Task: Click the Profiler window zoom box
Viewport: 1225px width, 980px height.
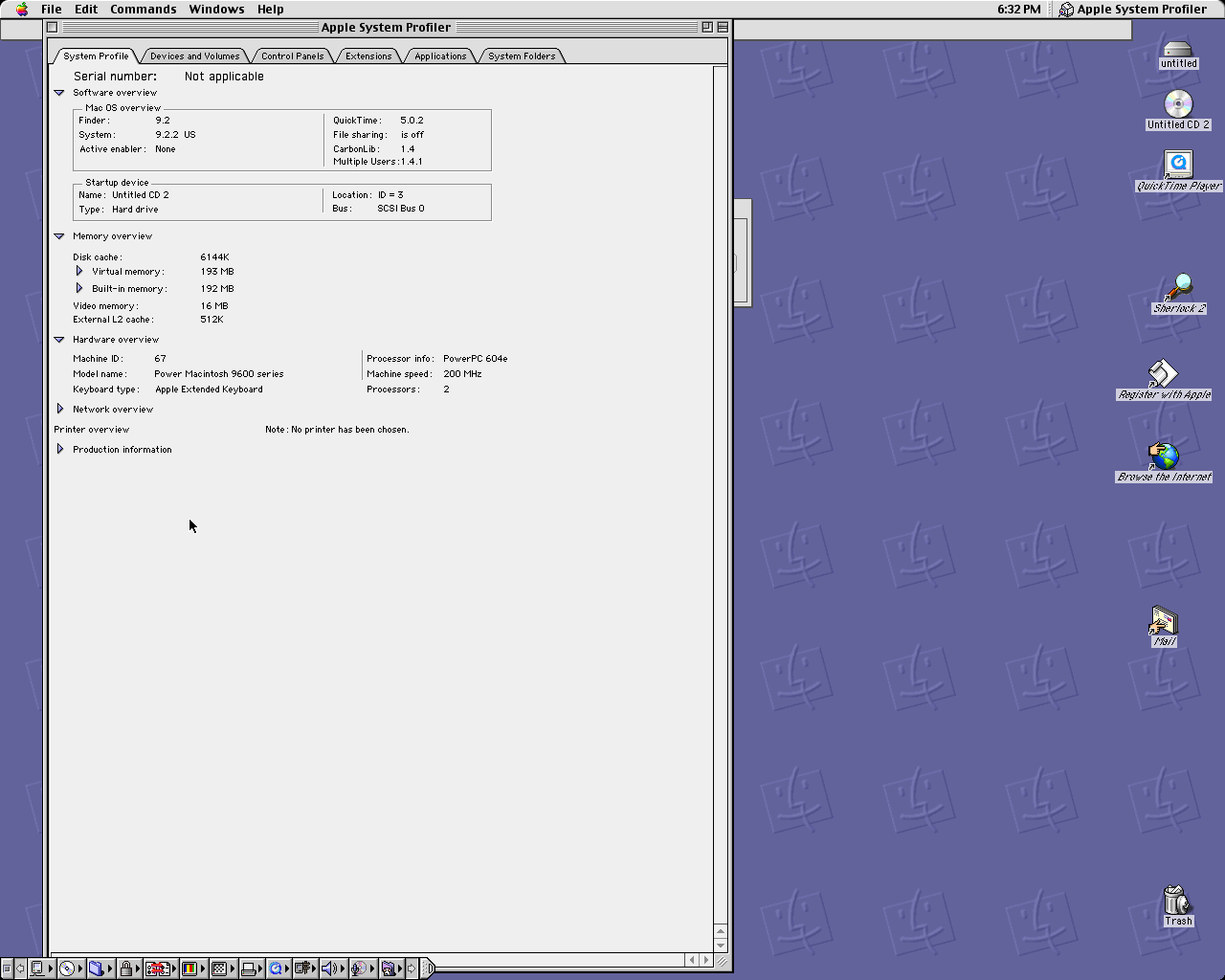Action: click(x=707, y=27)
